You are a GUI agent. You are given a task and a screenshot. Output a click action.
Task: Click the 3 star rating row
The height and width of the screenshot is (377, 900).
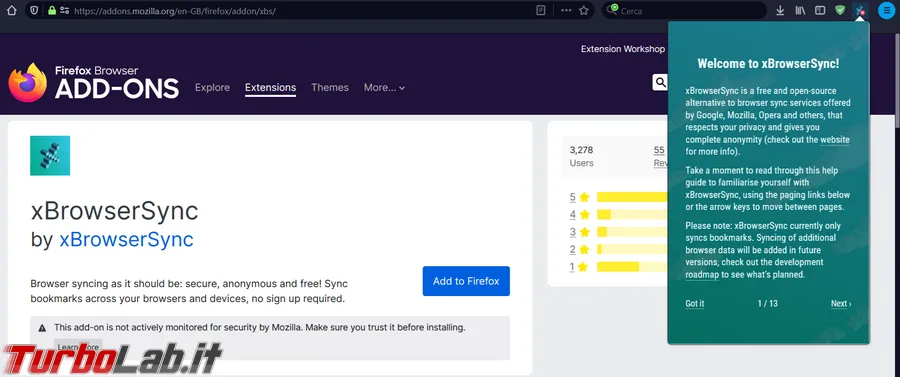pos(618,232)
